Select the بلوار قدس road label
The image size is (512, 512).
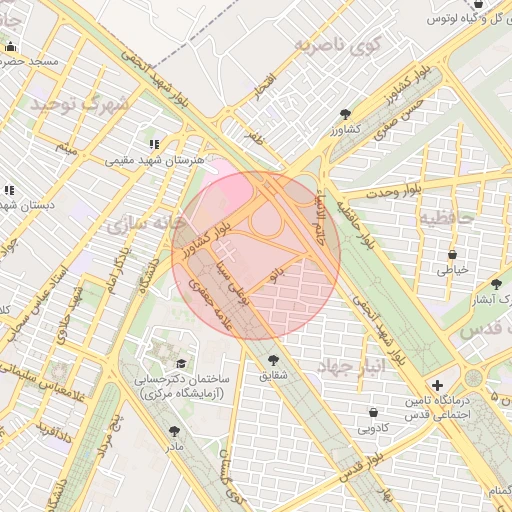pos(361,468)
